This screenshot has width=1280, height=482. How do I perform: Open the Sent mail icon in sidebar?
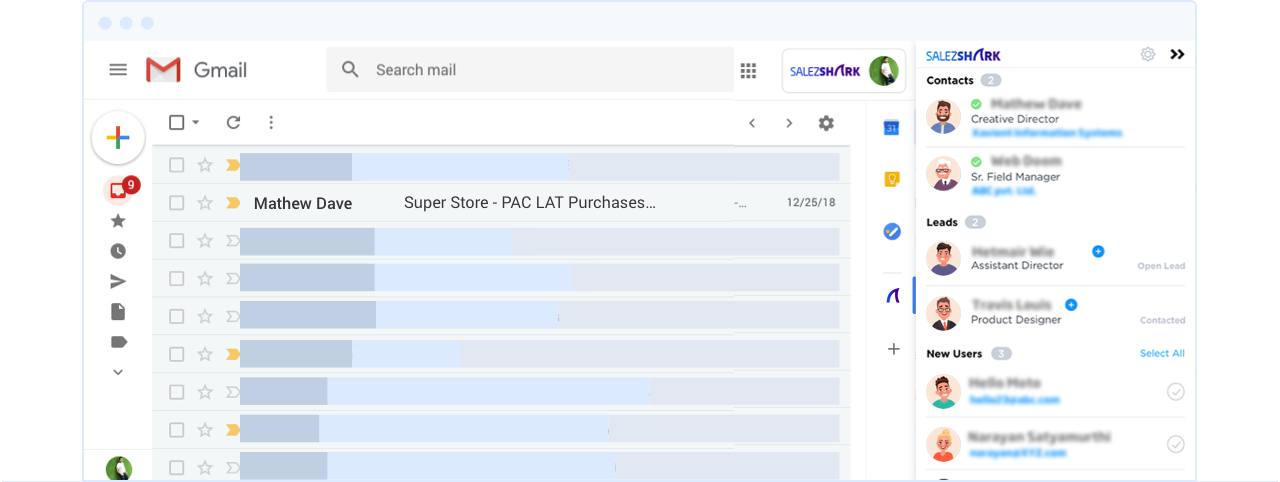[118, 282]
